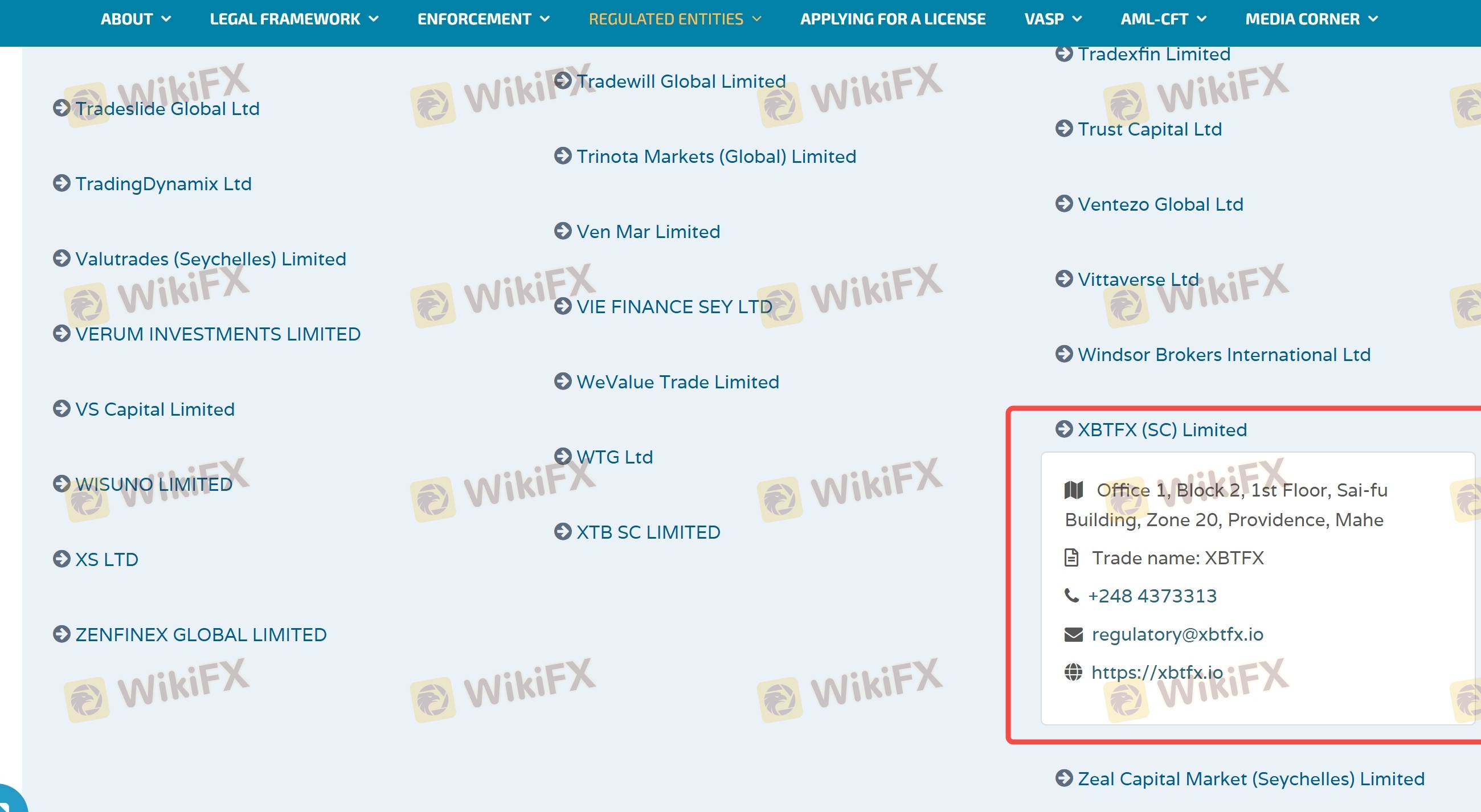The width and height of the screenshot is (1481, 812).
Task: Open the https://xbtfx.io website link
Action: pos(1157,672)
